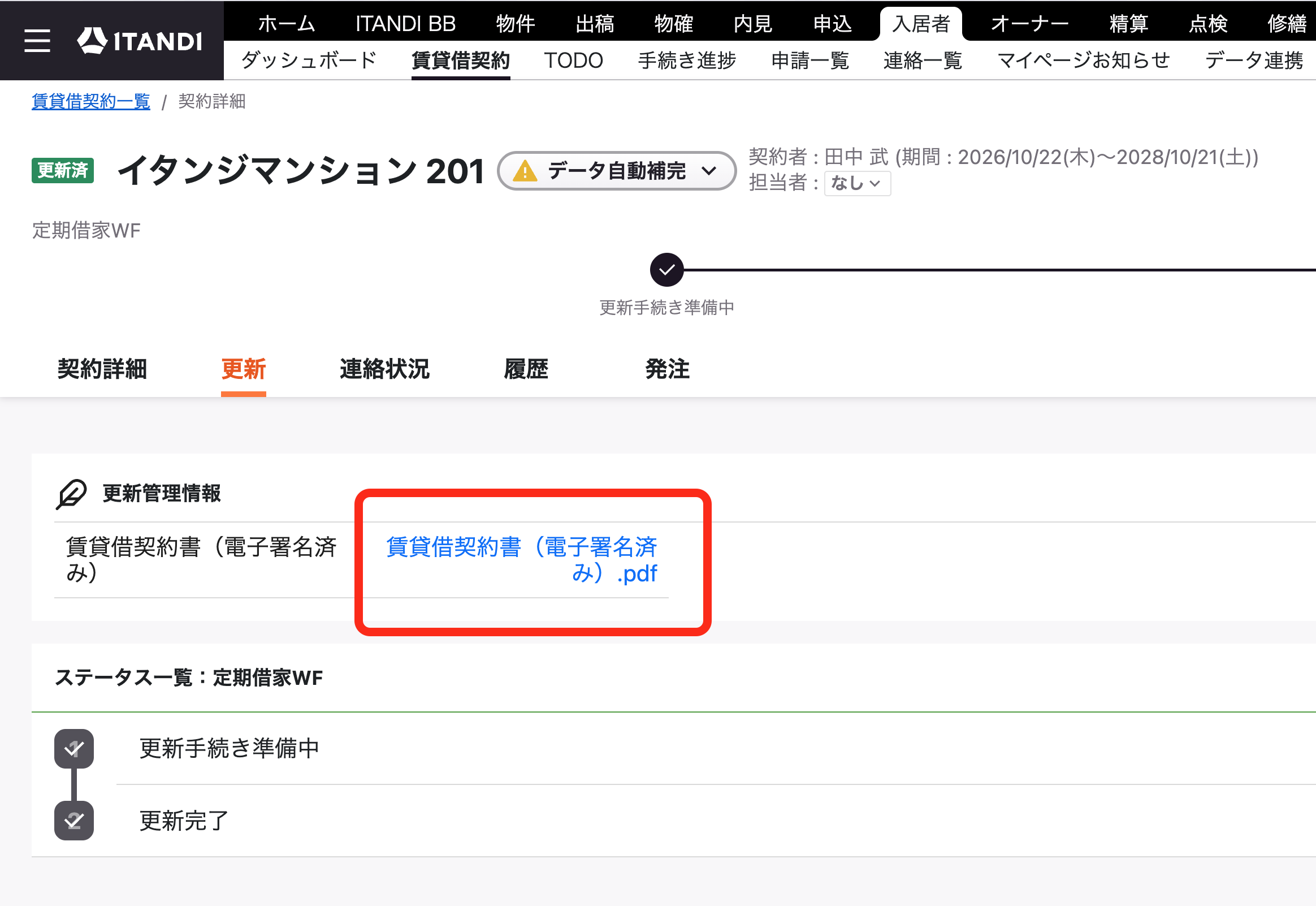Follow the 賃貸借契約一覧 breadcrumb link
Image resolution: width=1316 pixels, height=906 pixels.
click(91, 102)
